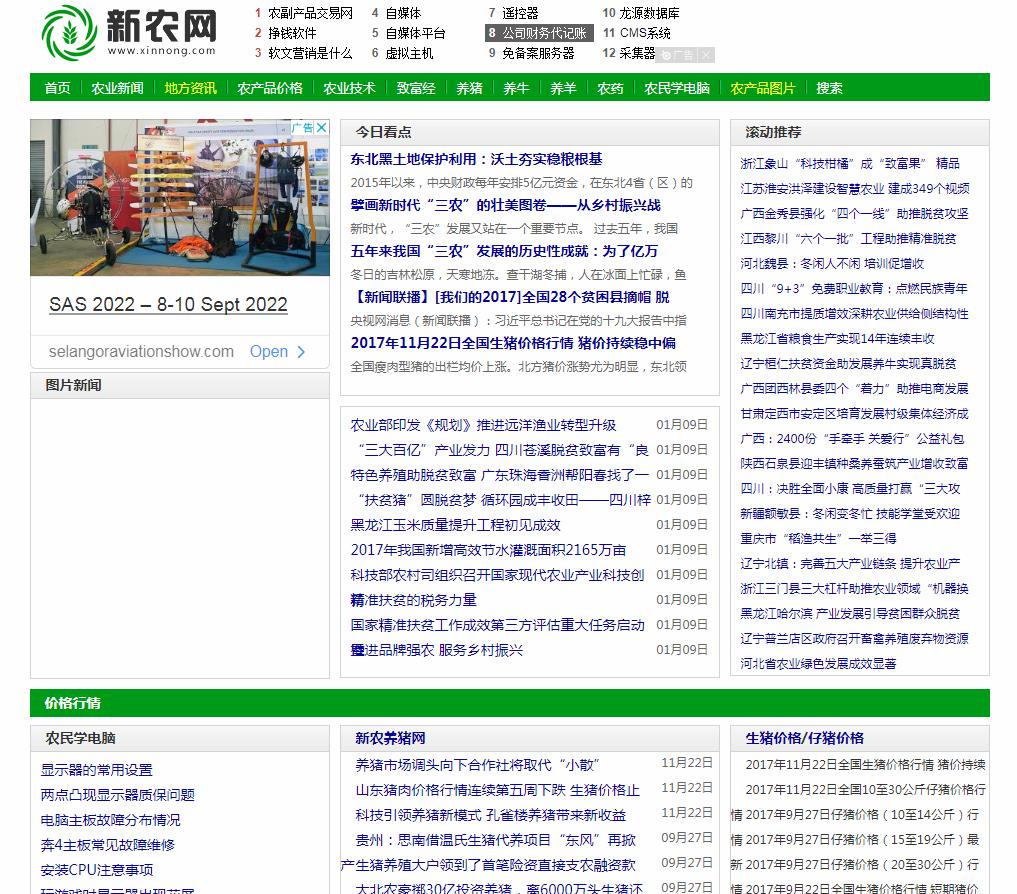1017x894 pixels.
Task: Open article 精准扶贫的税务力量
Action: point(414,600)
